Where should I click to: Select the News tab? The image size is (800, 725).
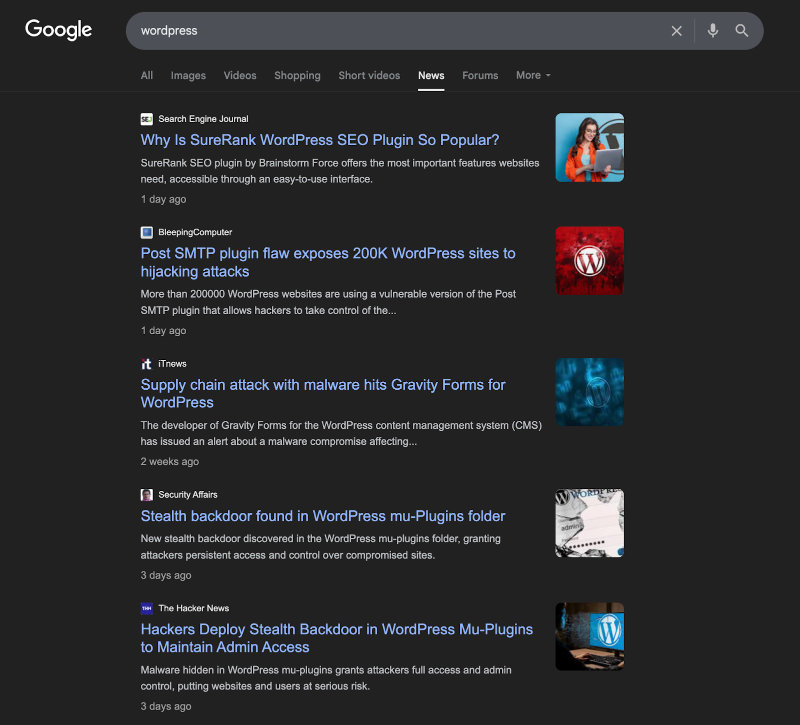pos(431,76)
